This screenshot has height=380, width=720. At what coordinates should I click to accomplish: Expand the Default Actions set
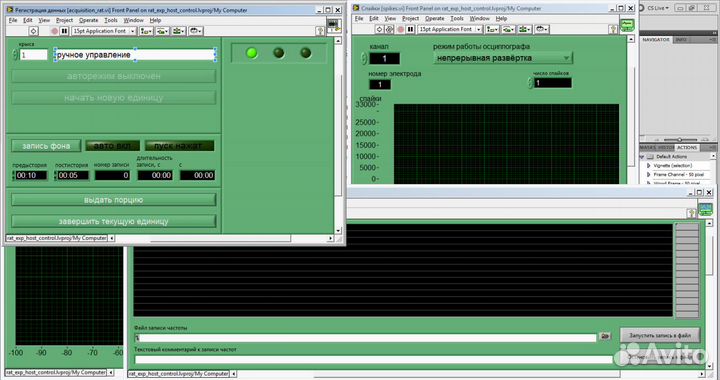pos(641,157)
